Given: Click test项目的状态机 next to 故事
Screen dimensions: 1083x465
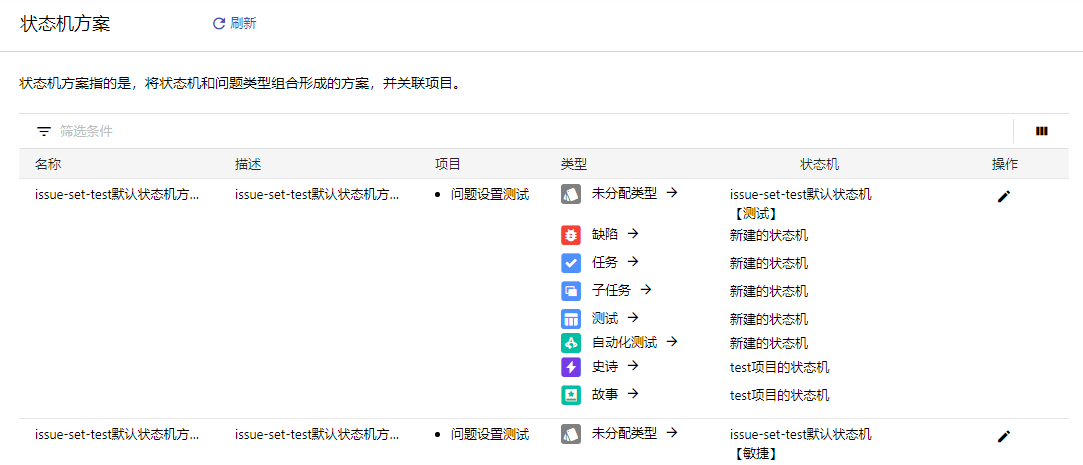Looking at the screenshot, I should pyautogui.click(x=780, y=395).
